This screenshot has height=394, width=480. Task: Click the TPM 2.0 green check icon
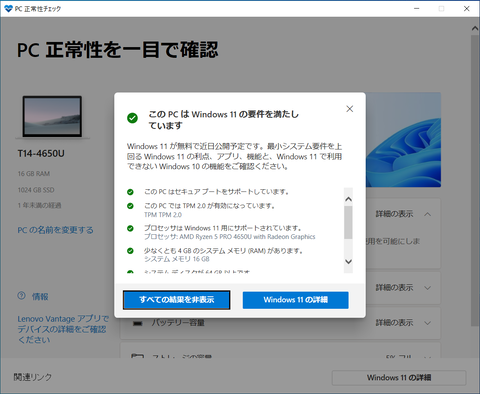tap(130, 206)
